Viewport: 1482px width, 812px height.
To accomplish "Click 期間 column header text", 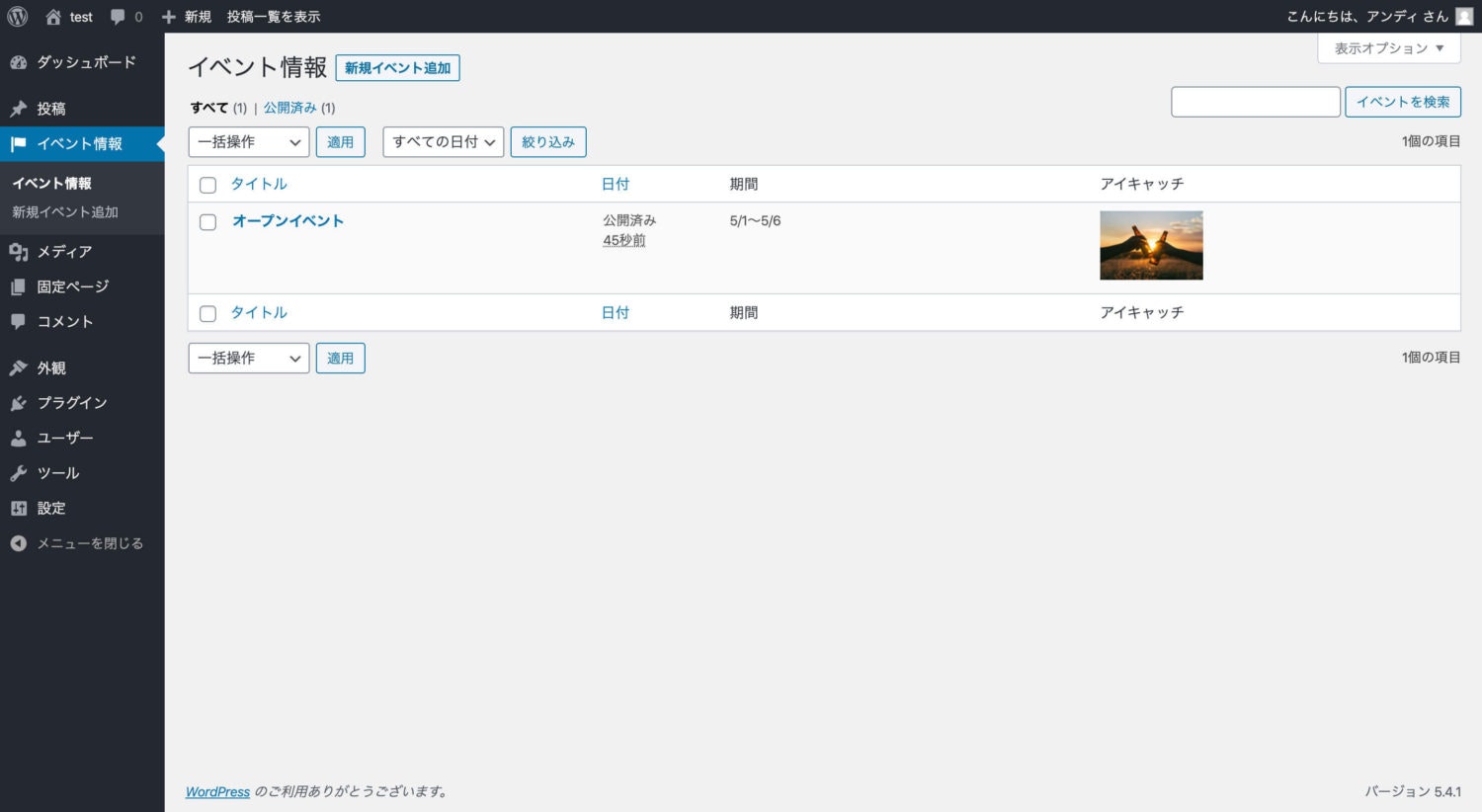I will (744, 184).
